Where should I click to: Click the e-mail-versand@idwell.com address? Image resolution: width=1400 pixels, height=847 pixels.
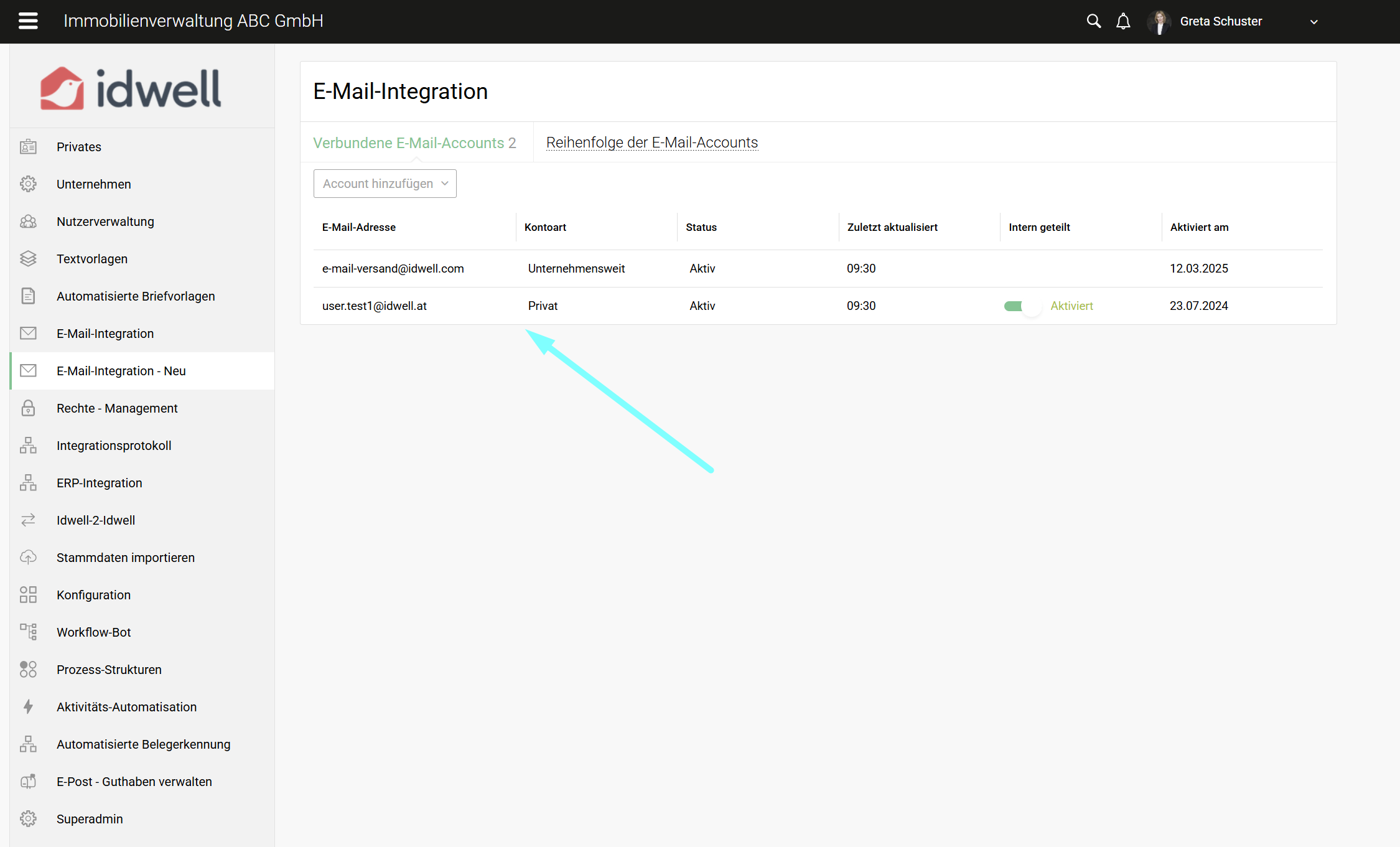click(393, 268)
